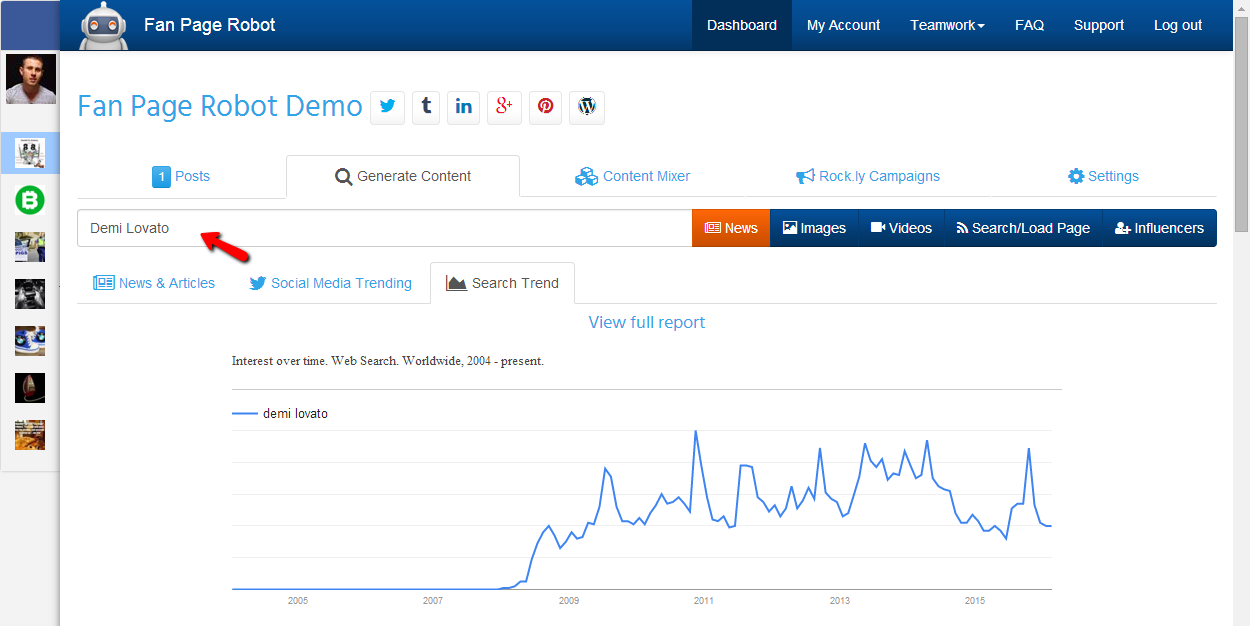Viewport: 1250px width, 626px height.
Task: Go to My Account
Action: [x=844, y=25]
